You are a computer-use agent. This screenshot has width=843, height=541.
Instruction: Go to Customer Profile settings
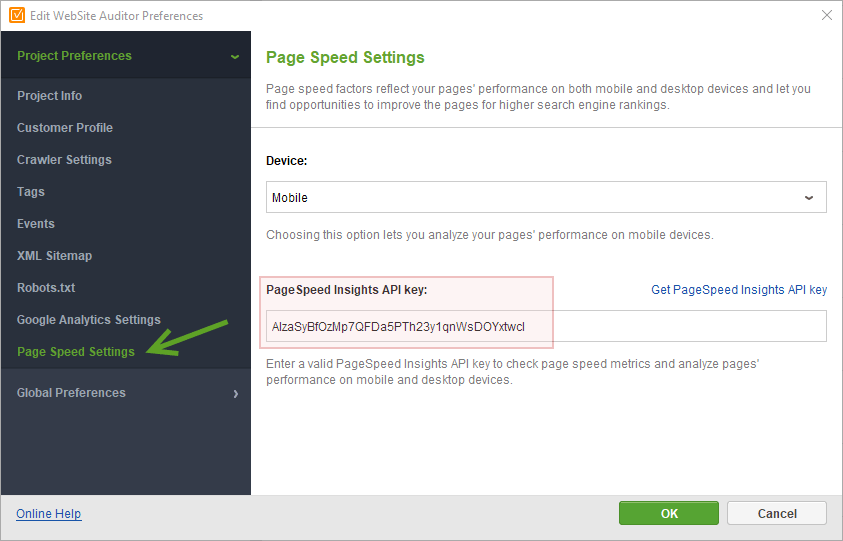pos(65,128)
